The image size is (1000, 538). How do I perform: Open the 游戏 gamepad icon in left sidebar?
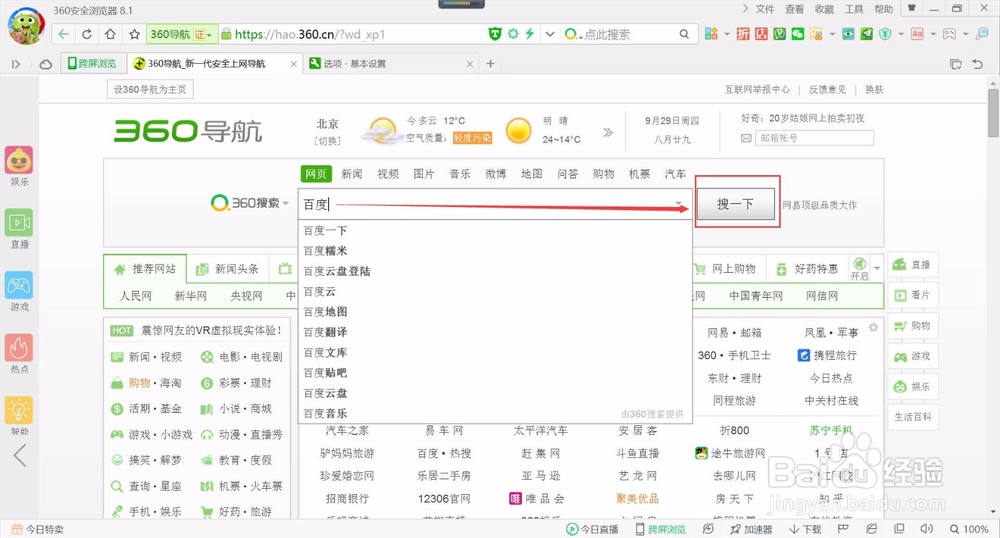[x=19, y=286]
